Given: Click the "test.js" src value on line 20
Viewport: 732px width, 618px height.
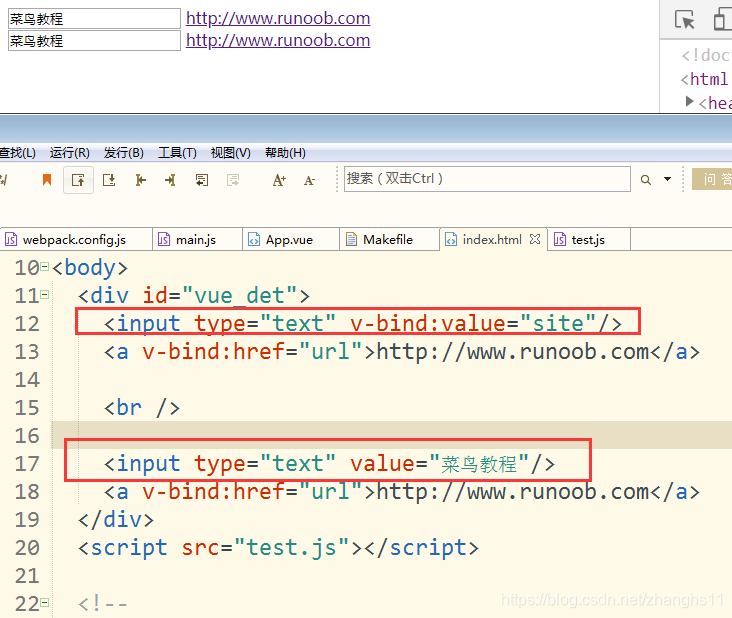Looking at the screenshot, I should [292, 548].
